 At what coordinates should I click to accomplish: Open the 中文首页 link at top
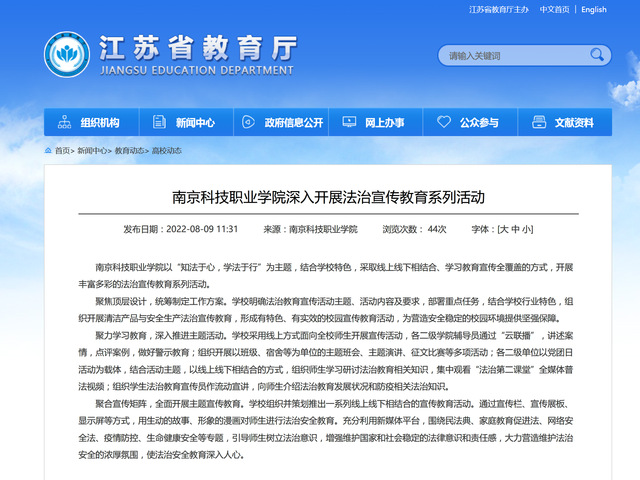[x=553, y=10]
